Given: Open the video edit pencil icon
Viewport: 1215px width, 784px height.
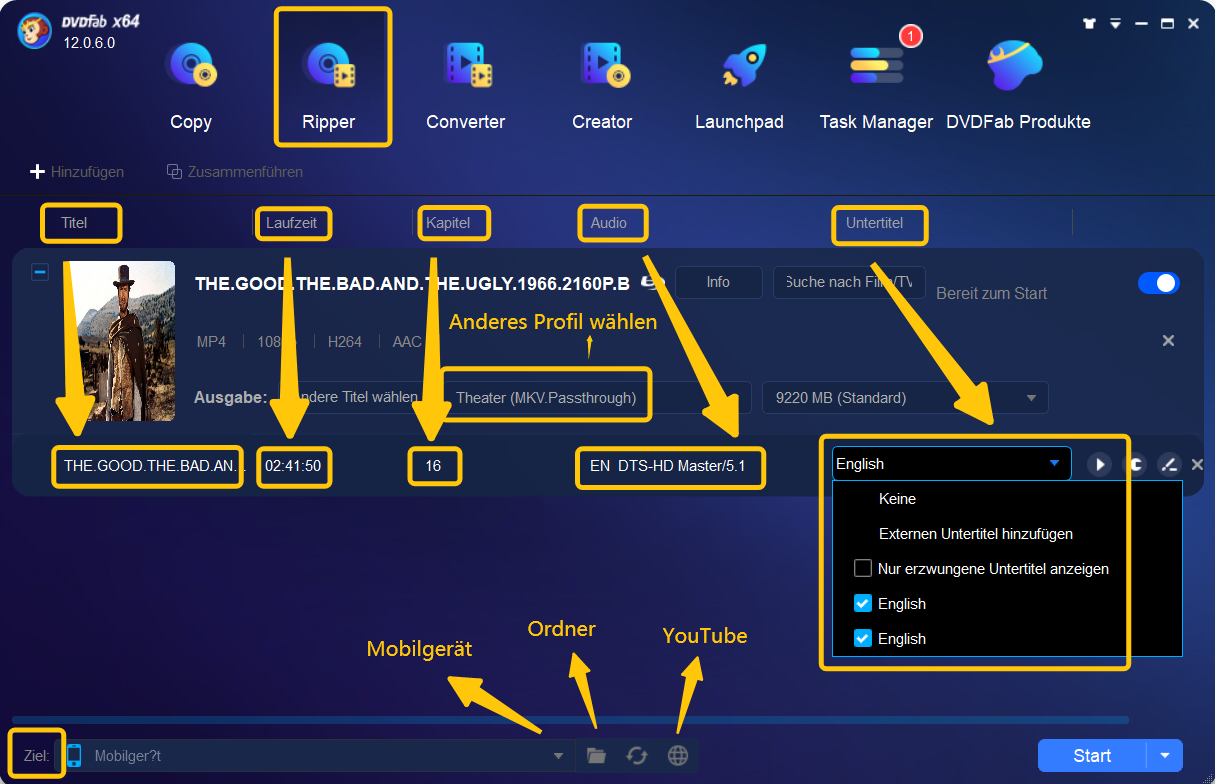Looking at the screenshot, I should (1168, 464).
